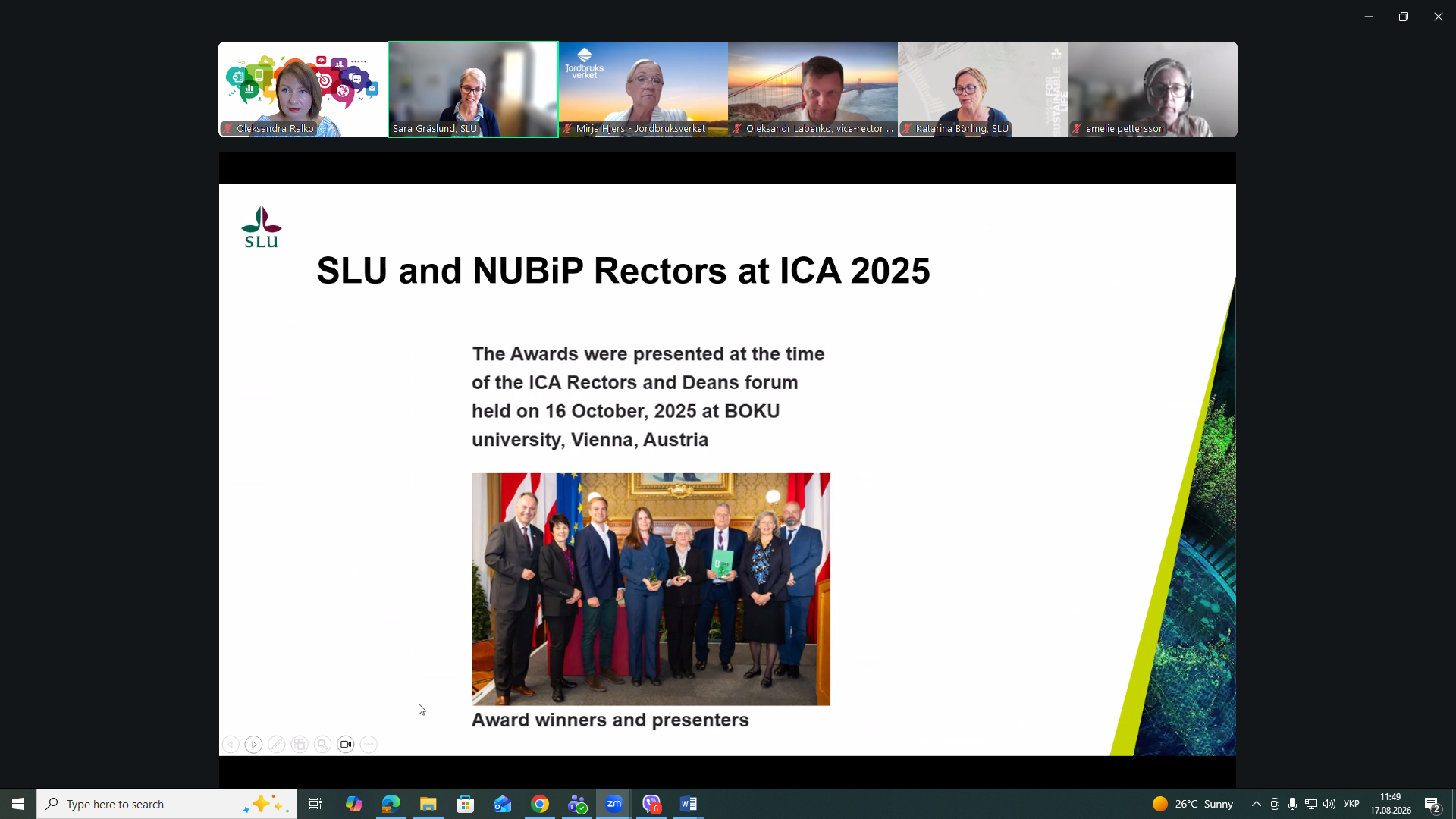The height and width of the screenshot is (819, 1456).
Task: Open Viber with six notifications
Action: [651, 804]
